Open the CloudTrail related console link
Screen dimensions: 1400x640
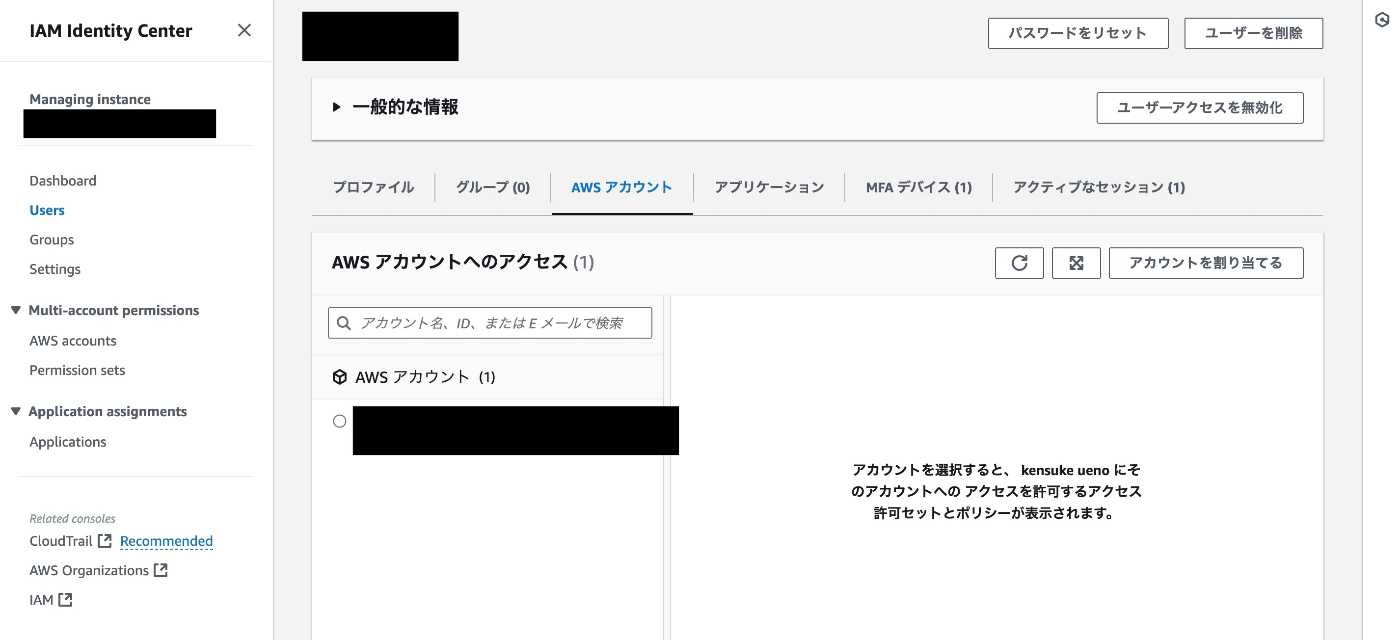point(61,541)
